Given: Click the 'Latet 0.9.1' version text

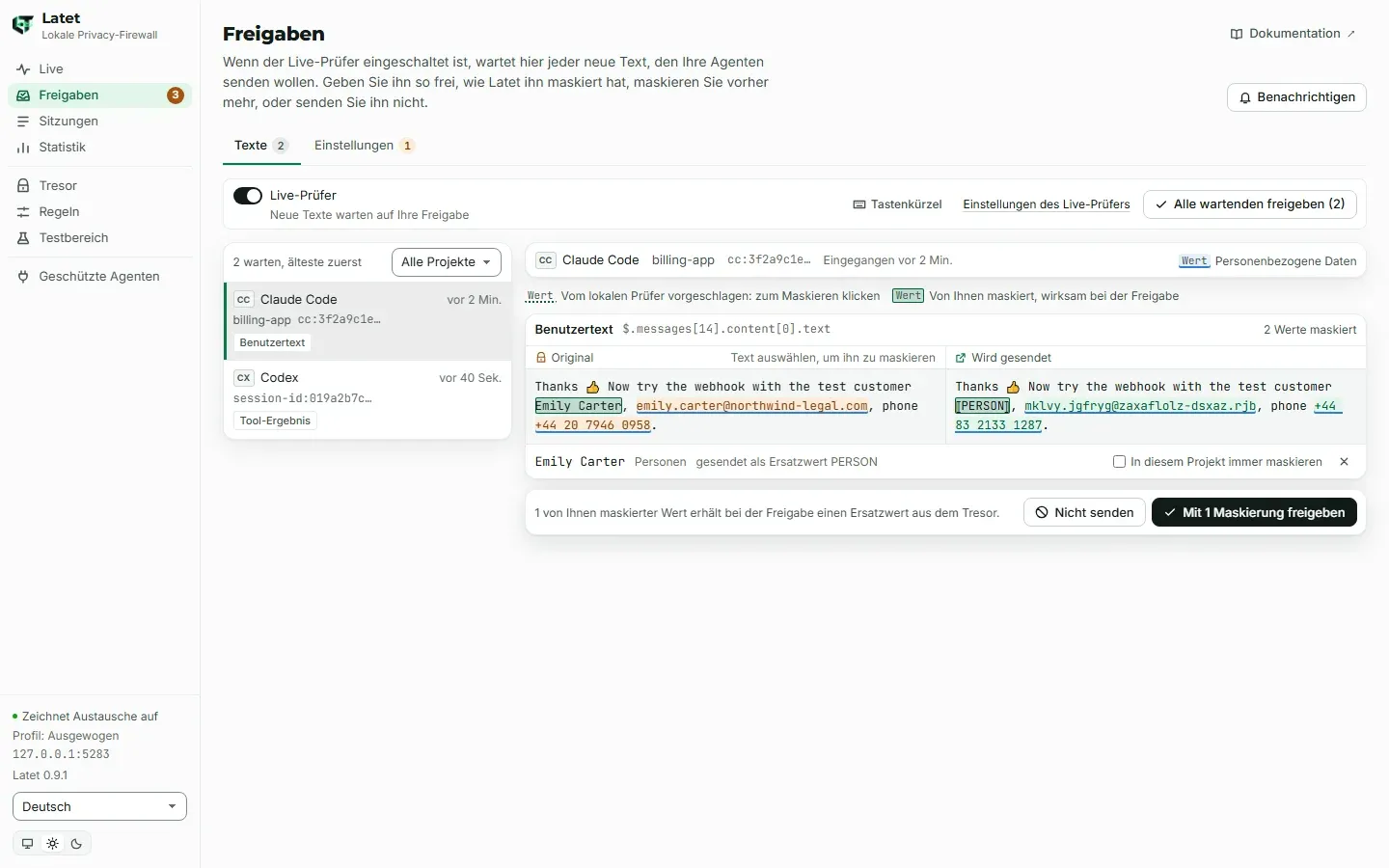Looking at the screenshot, I should coord(41,775).
